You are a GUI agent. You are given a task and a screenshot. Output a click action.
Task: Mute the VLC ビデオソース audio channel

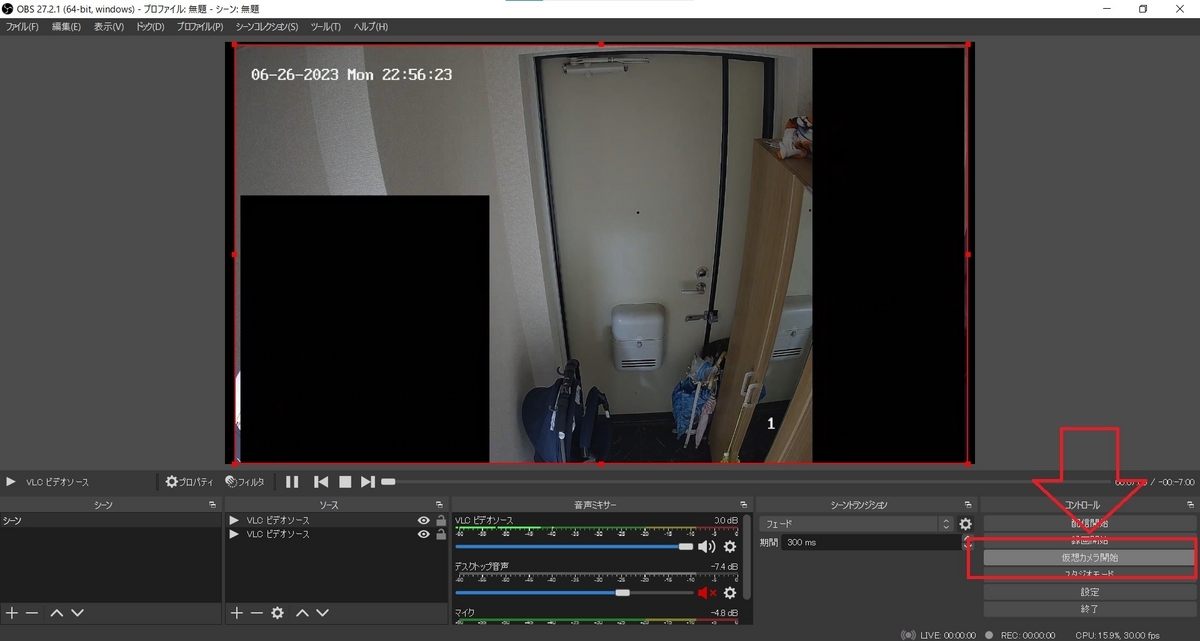coord(707,547)
